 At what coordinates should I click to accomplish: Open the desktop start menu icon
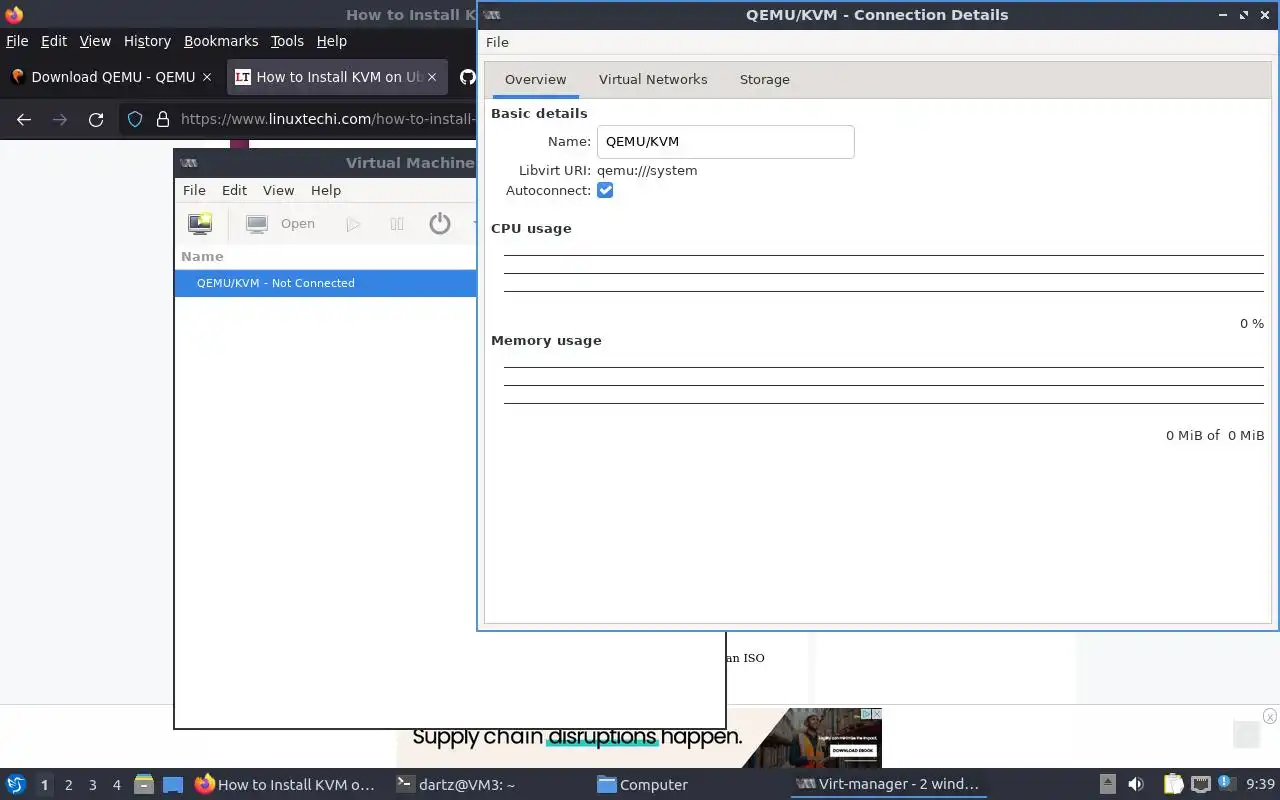coord(15,785)
